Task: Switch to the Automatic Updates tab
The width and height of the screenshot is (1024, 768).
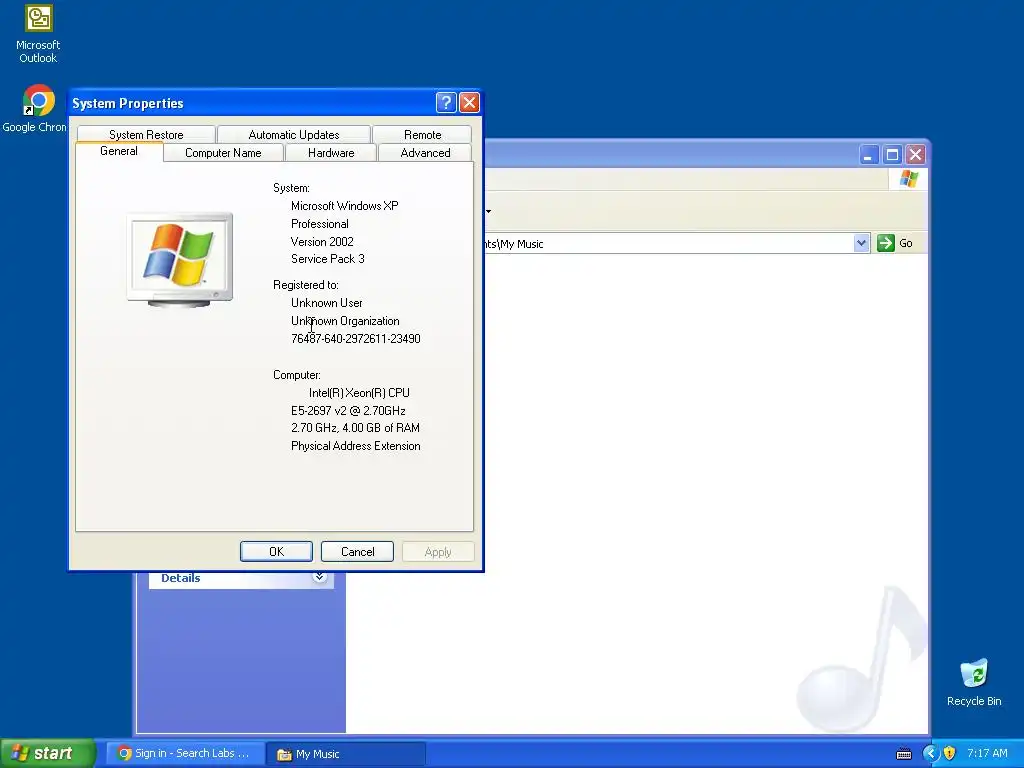Action: [x=294, y=135]
